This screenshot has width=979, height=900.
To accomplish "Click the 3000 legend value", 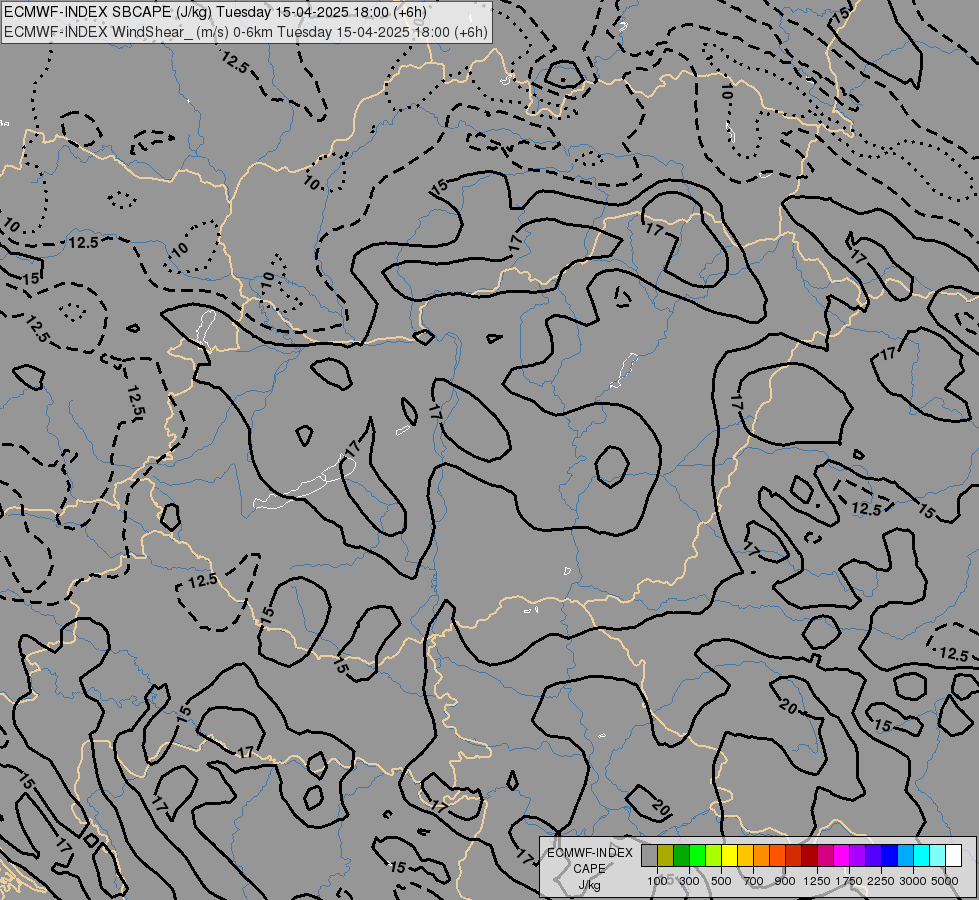I will 913,881.
